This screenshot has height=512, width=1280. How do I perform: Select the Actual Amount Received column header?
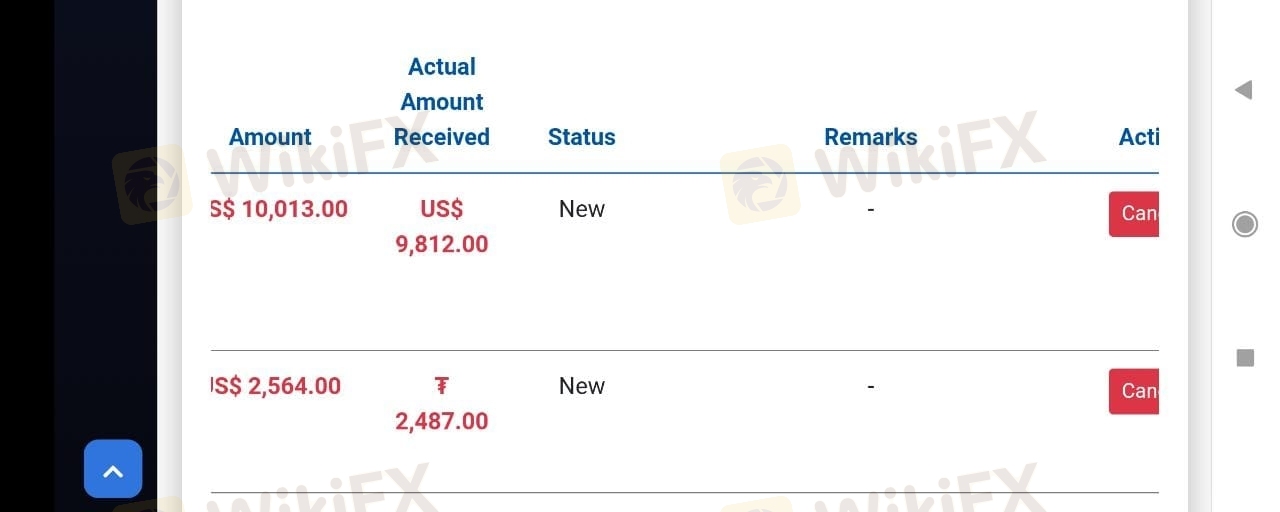(442, 102)
